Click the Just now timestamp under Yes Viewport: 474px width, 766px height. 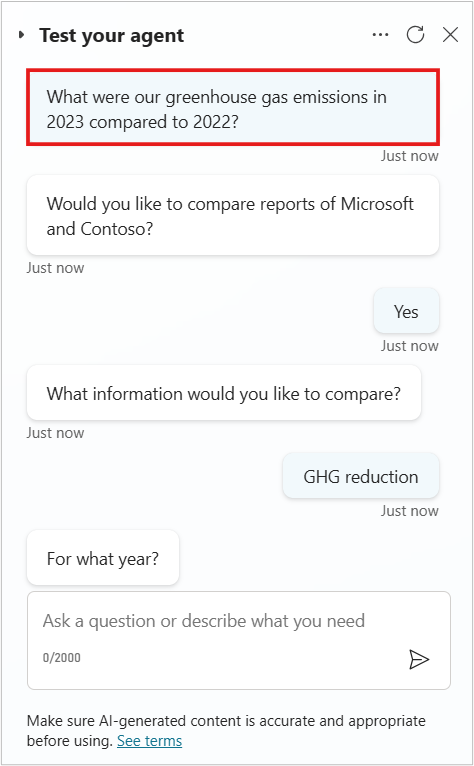(409, 346)
